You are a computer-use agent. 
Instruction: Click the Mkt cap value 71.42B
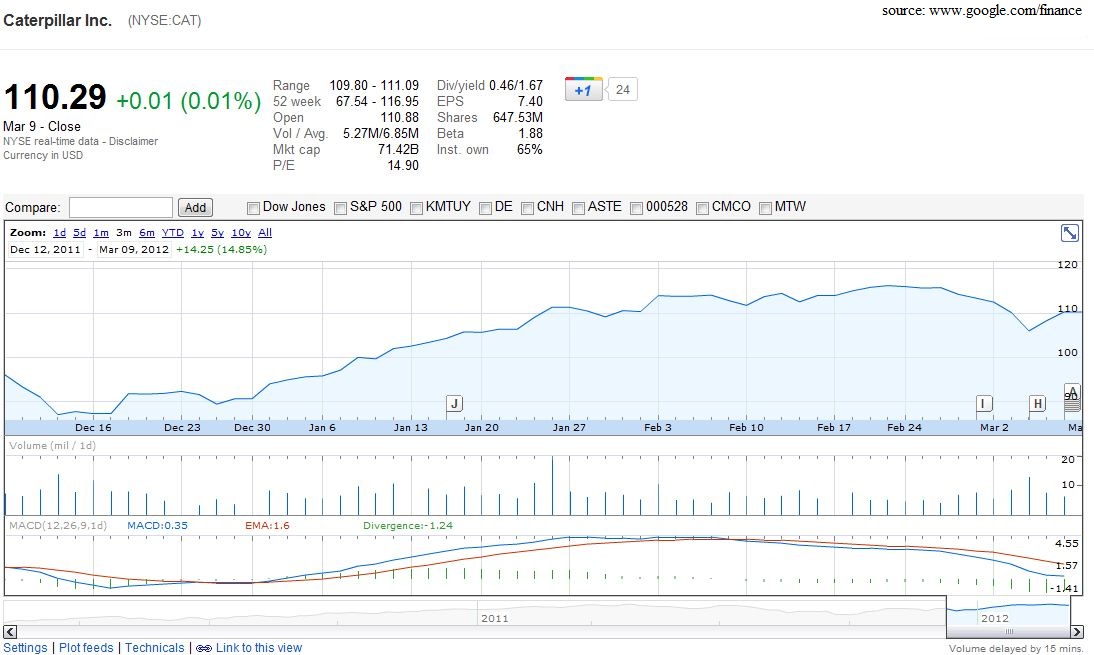pos(398,149)
